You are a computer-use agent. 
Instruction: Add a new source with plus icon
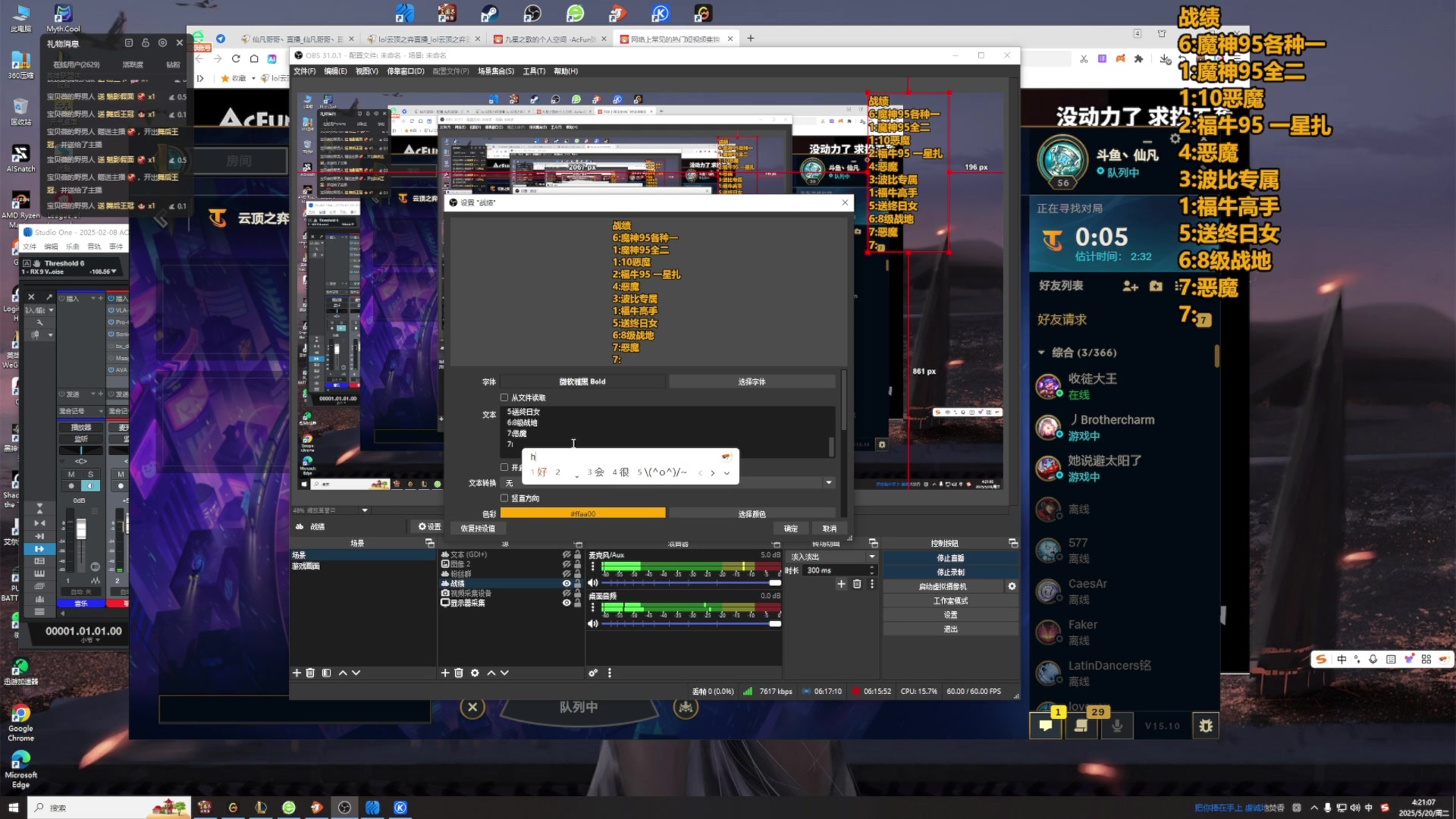tap(445, 673)
